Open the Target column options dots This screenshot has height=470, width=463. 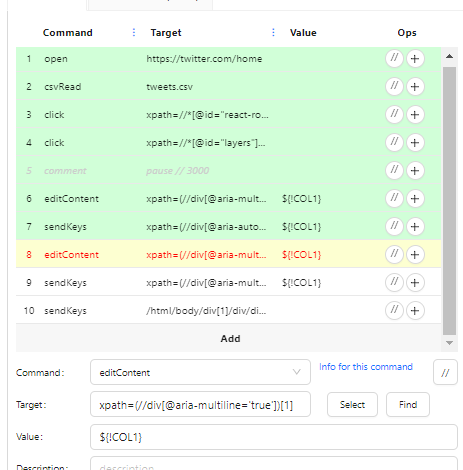pyautogui.click(x=273, y=32)
